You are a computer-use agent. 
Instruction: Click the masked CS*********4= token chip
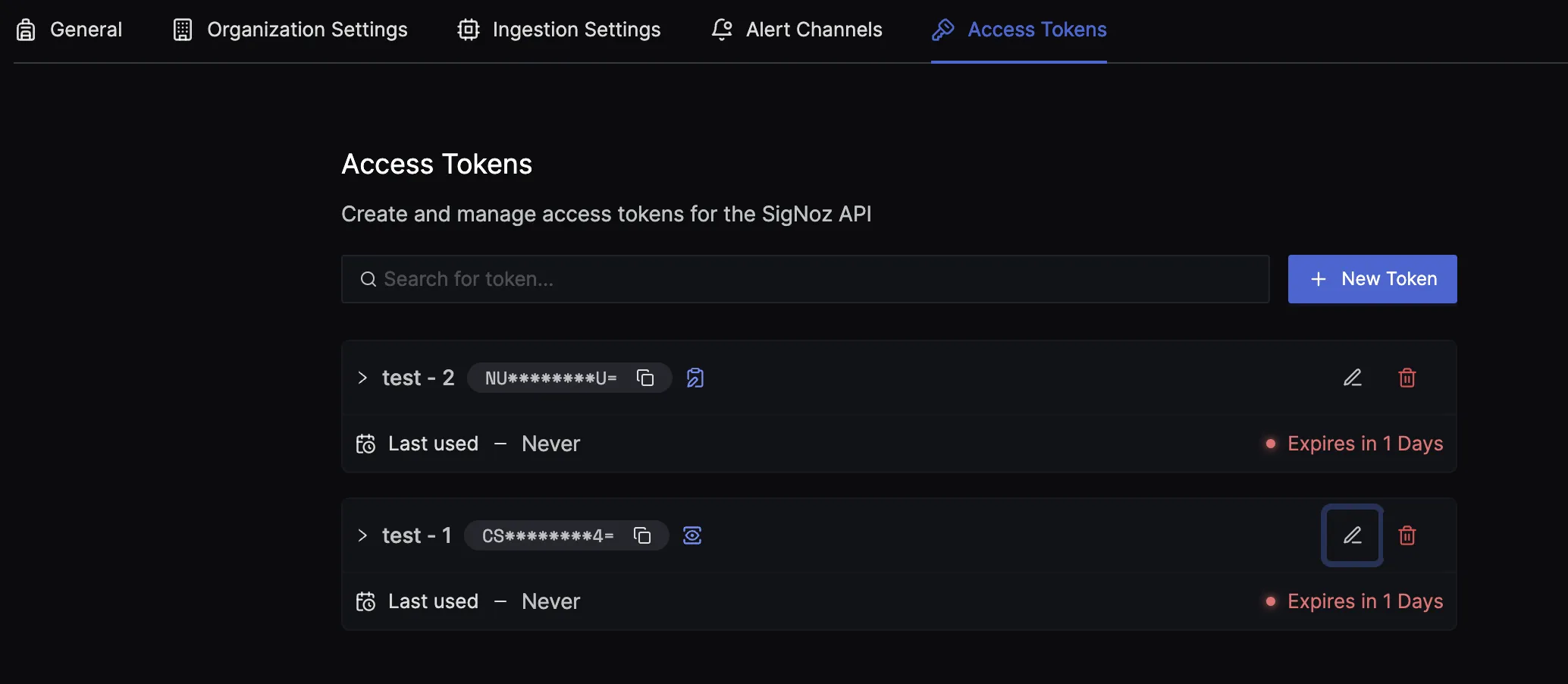566,535
